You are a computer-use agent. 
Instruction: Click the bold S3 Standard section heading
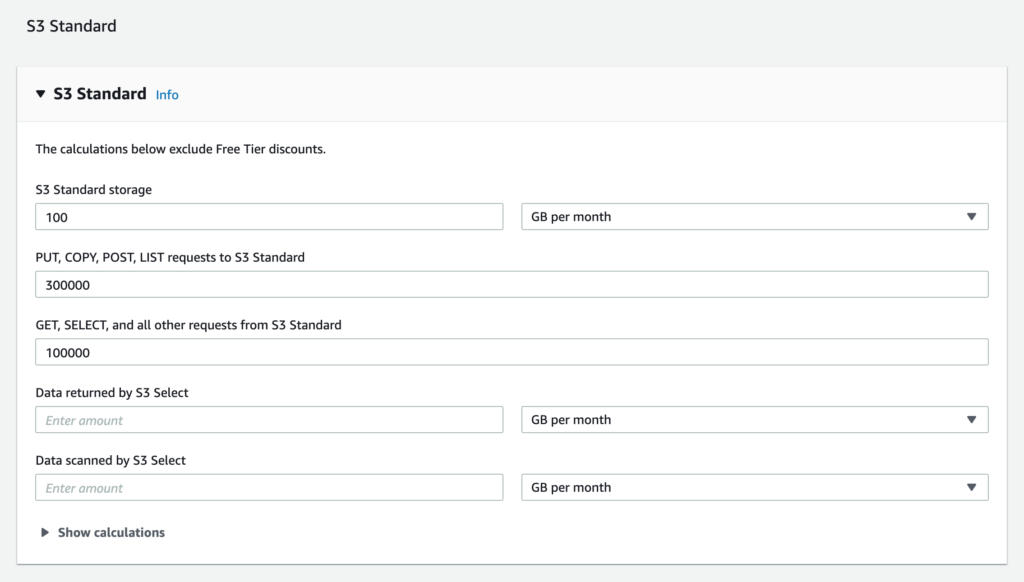[x=100, y=94]
